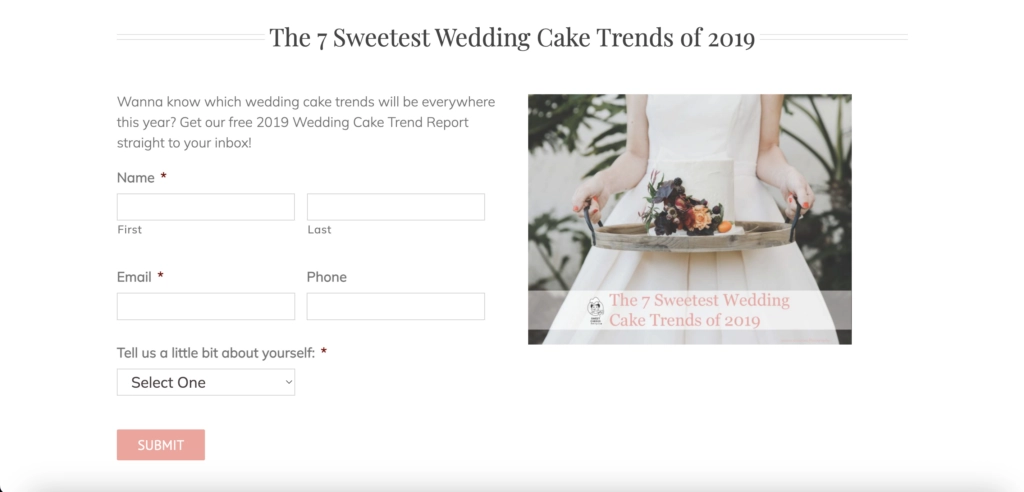This screenshot has height=492, width=1024.
Task: Click the "Phone" field label
Action: (x=327, y=277)
